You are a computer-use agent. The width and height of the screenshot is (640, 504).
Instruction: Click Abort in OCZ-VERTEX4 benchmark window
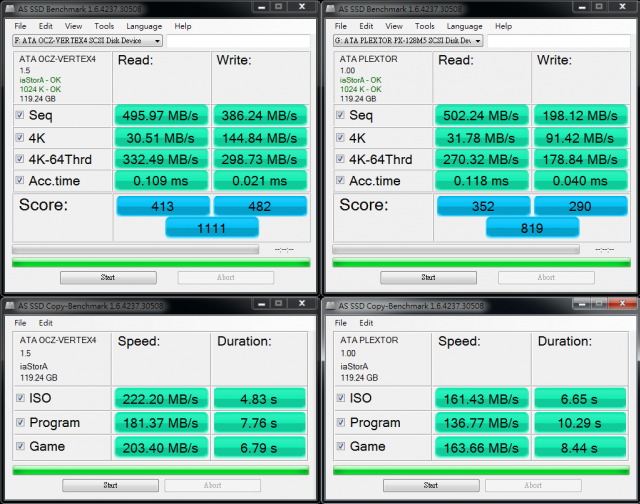226,278
